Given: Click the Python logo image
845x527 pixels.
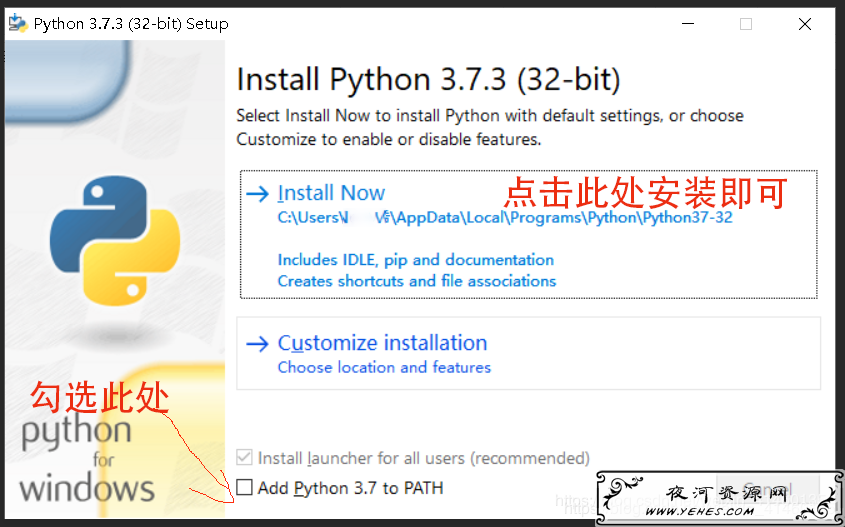Looking at the screenshot, I should [115, 241].
